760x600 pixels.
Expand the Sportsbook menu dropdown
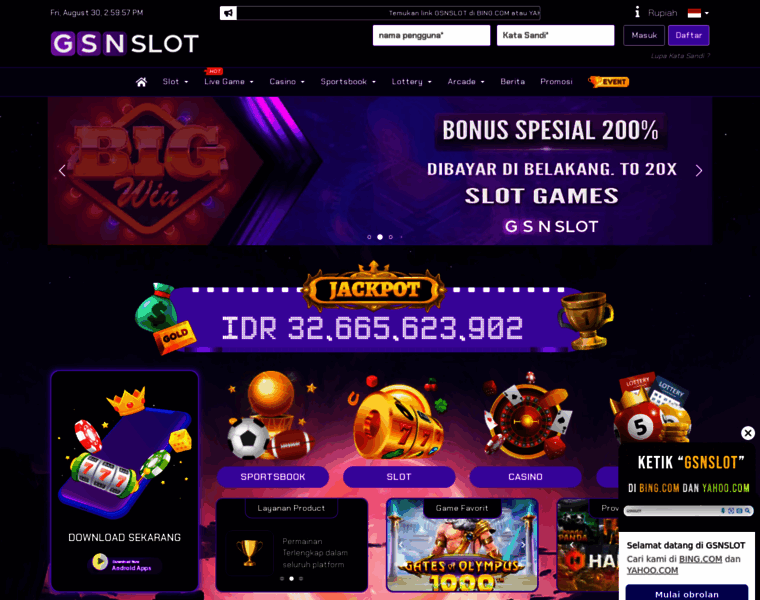[348, 82]
